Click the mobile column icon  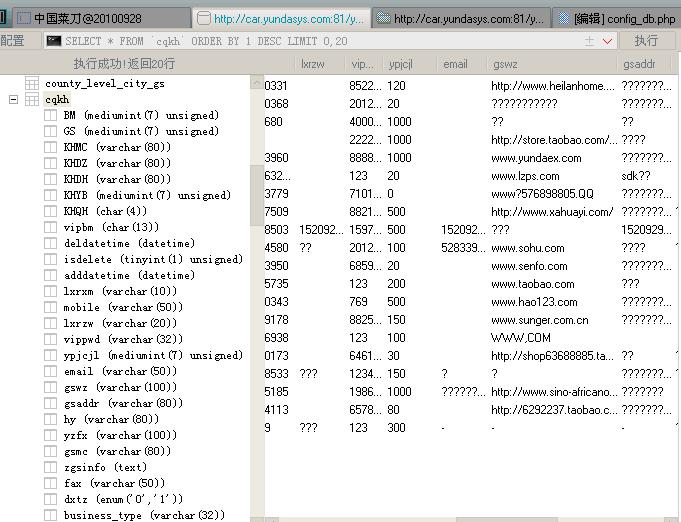[x=50, y=307]
